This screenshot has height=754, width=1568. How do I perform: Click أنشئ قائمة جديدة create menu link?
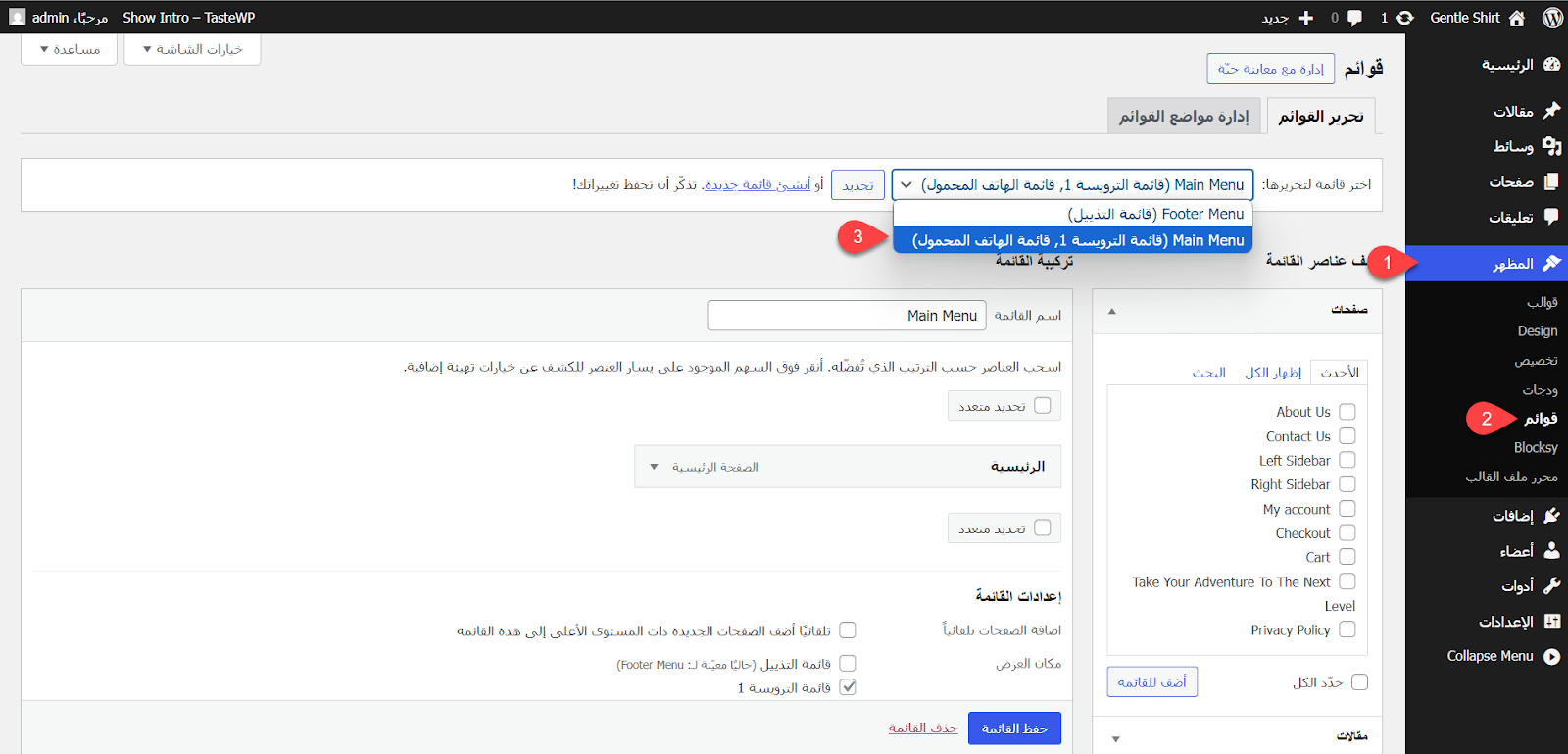click(x=758, y=184)
